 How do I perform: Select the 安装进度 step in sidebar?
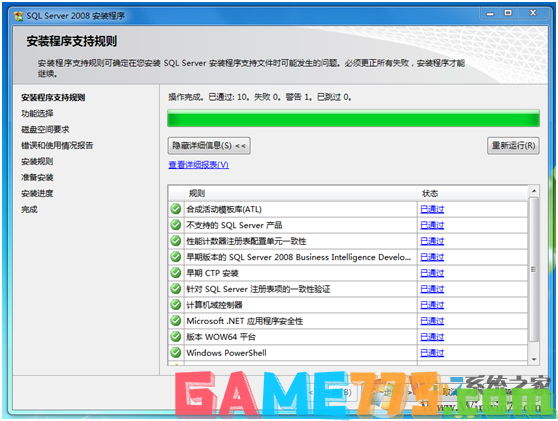click(37, 194)
